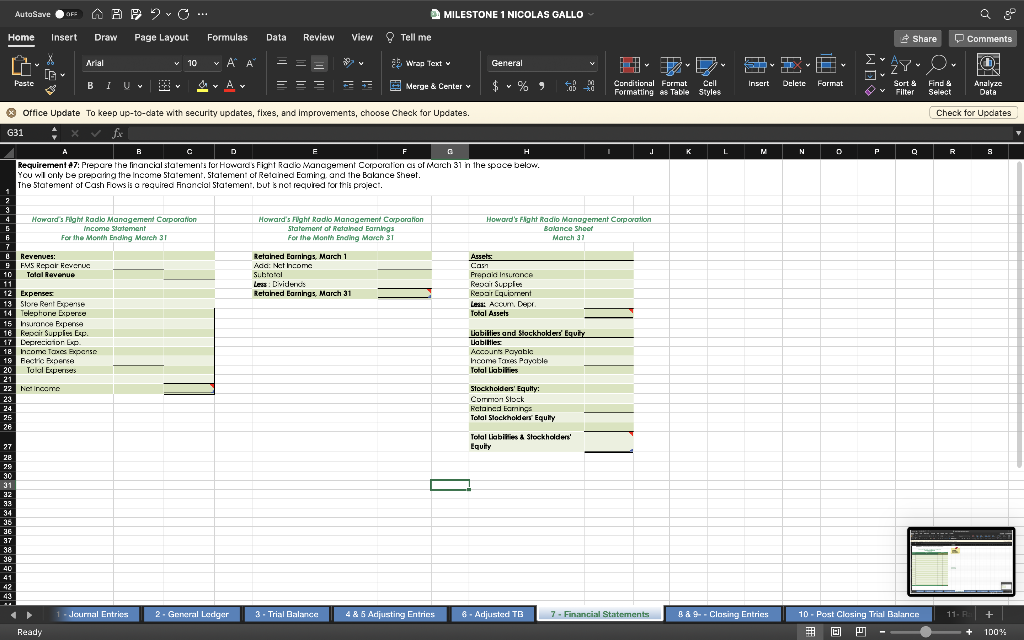Viewport: 1024px width, 640px height.
Task: Toggle Middle Align
Action: [x=300, y=63]
